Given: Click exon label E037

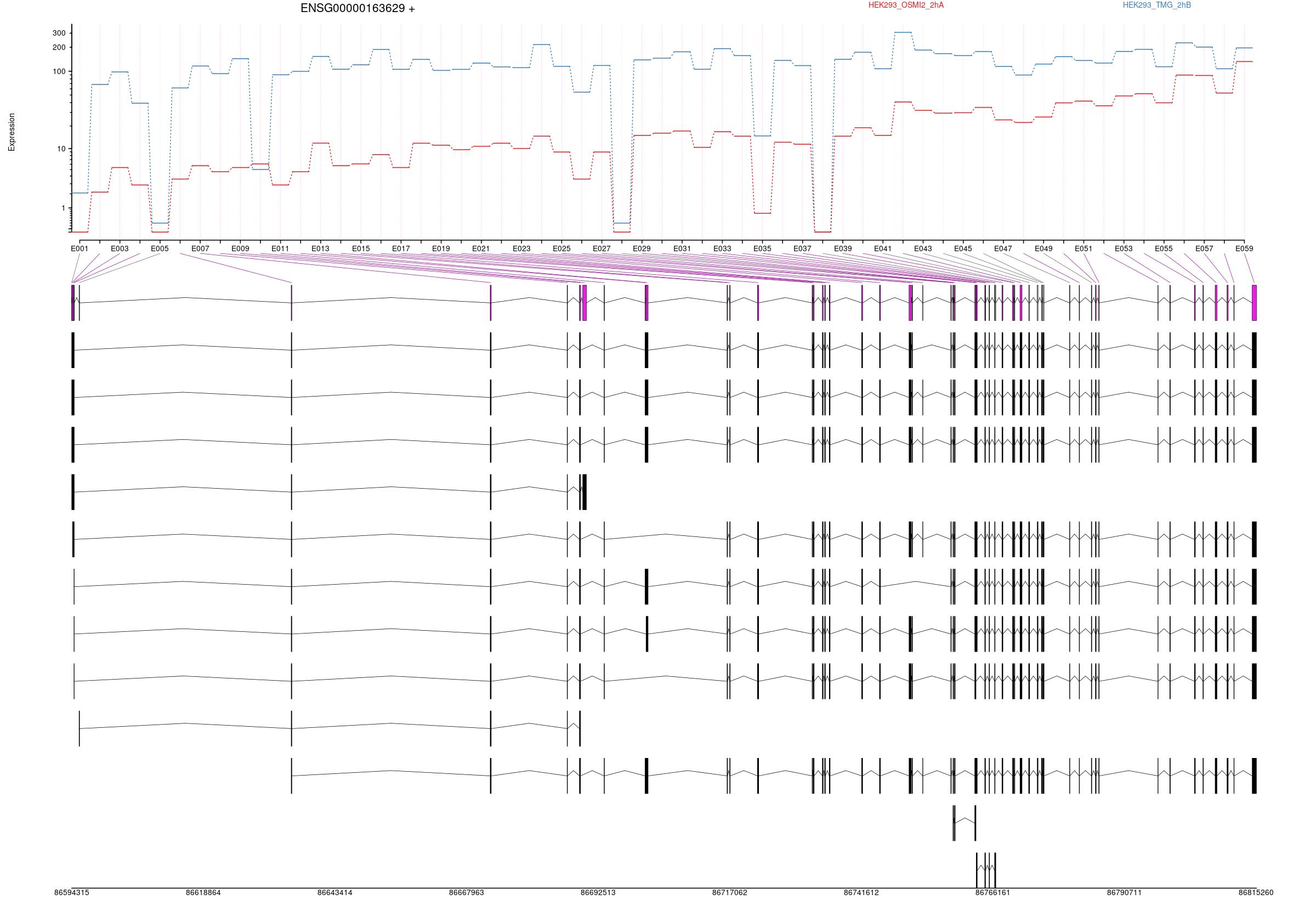Looking at the screenshot, I should pos(803,248).
